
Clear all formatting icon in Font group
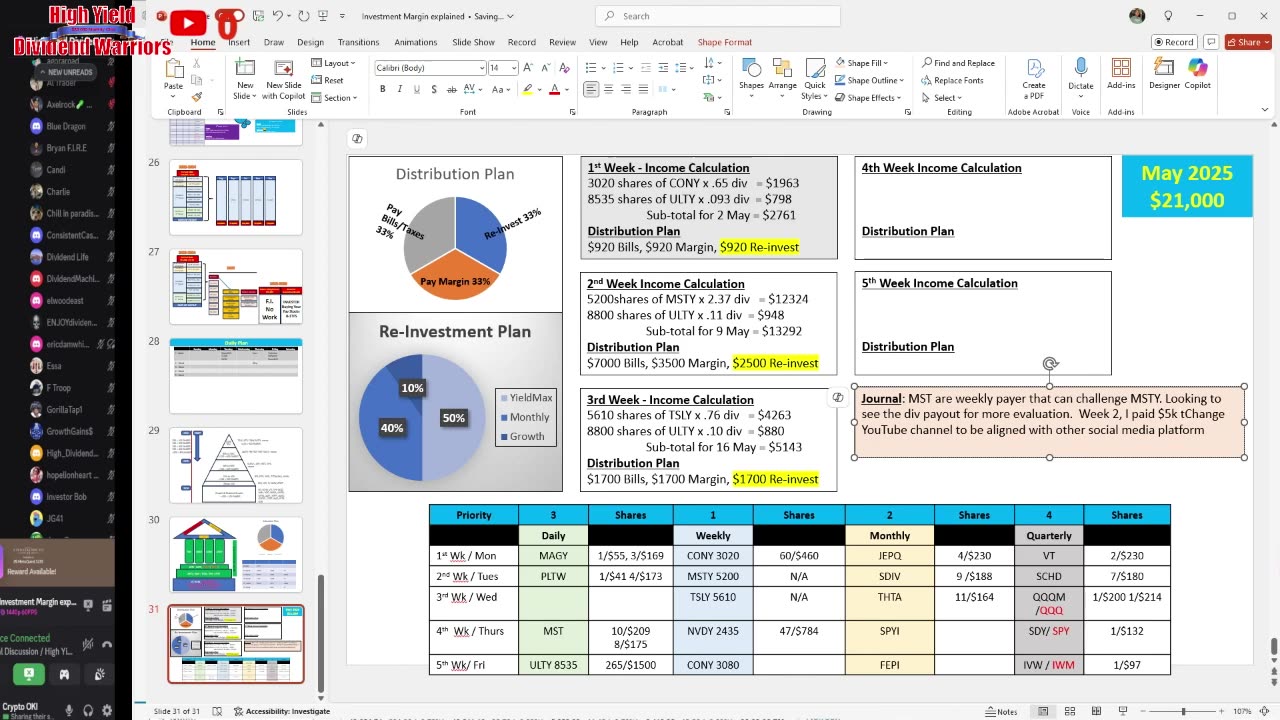pyautogui.click(x=563, y=68)
